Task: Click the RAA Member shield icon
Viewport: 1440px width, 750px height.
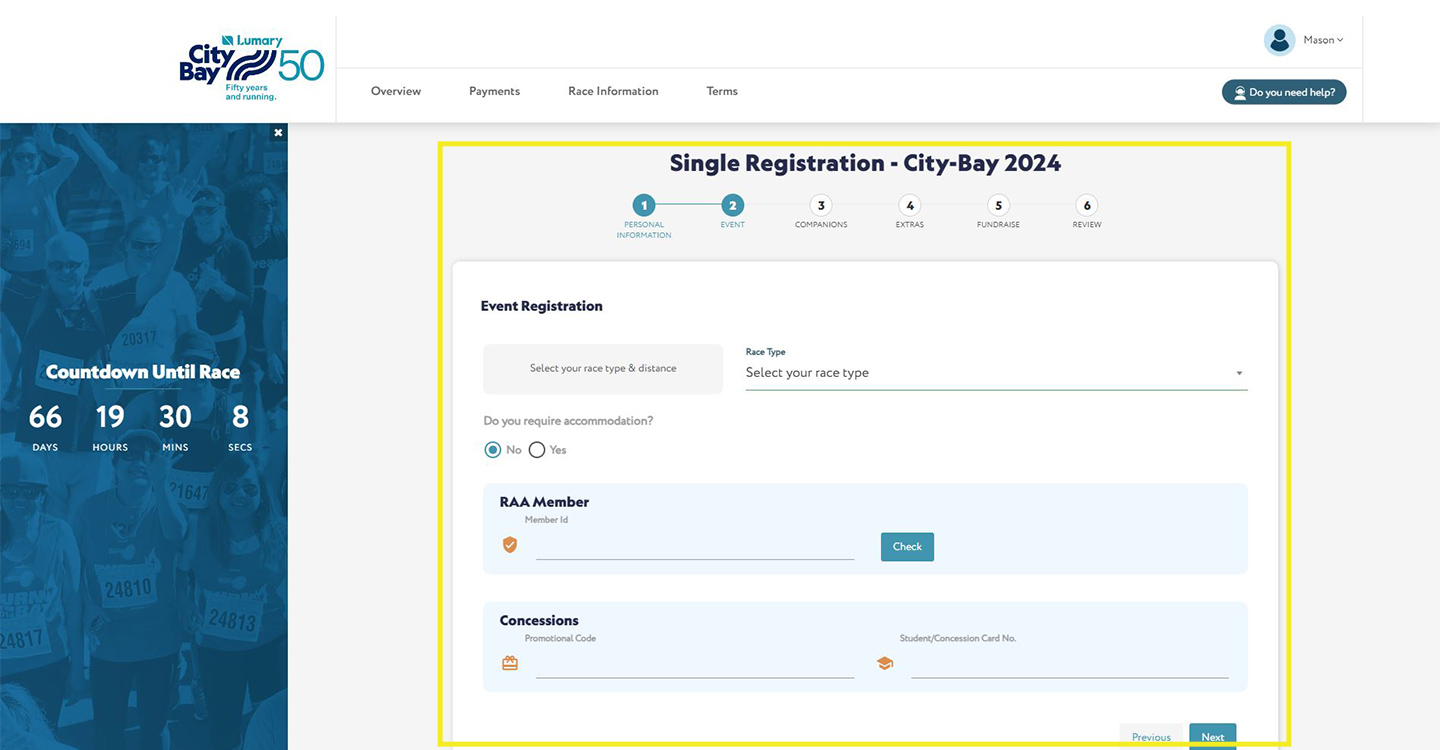Action: coord(510,545)
